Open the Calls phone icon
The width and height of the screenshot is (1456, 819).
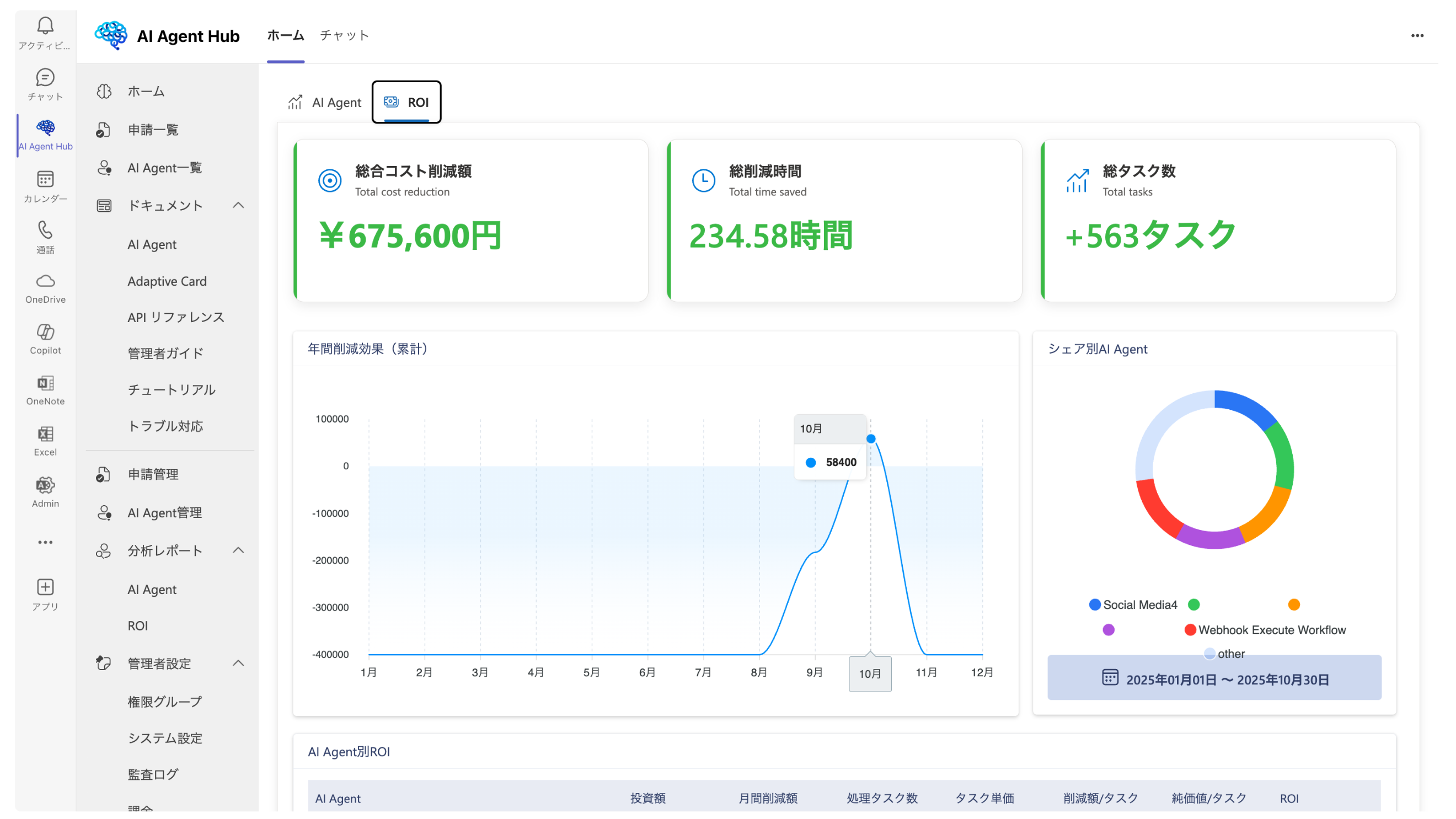[x=45, y=230]
